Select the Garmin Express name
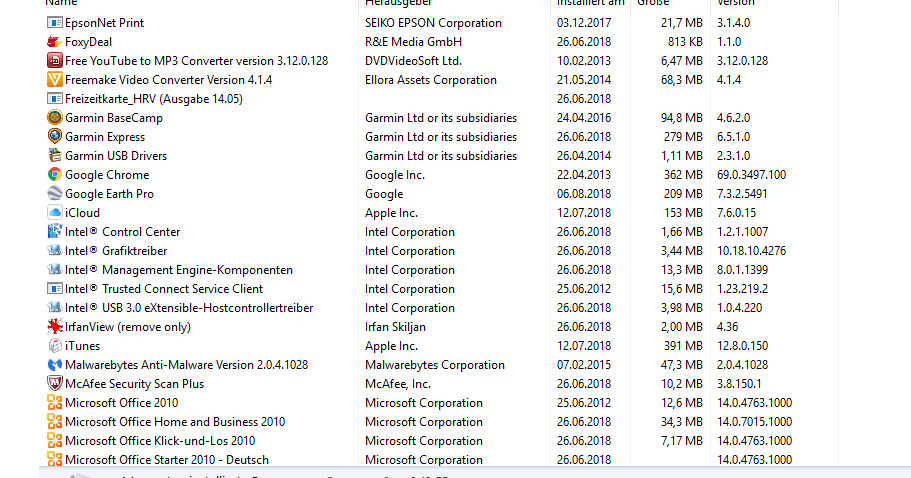Viewport: 911px width, 478px height. pos(105,136)
